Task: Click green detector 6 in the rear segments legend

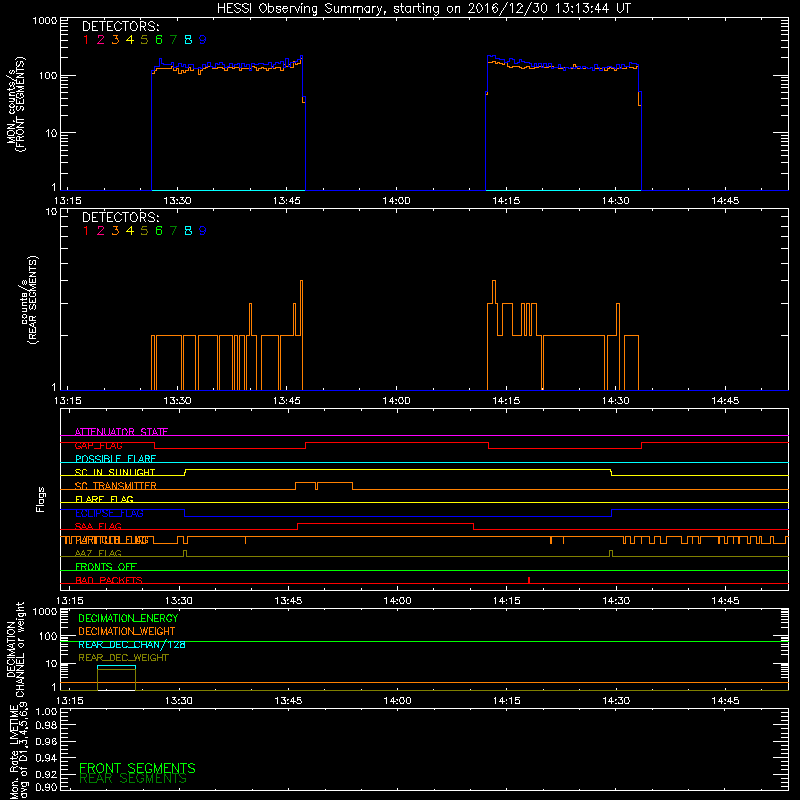Action: pyautogui.click(x=159, y=231)
